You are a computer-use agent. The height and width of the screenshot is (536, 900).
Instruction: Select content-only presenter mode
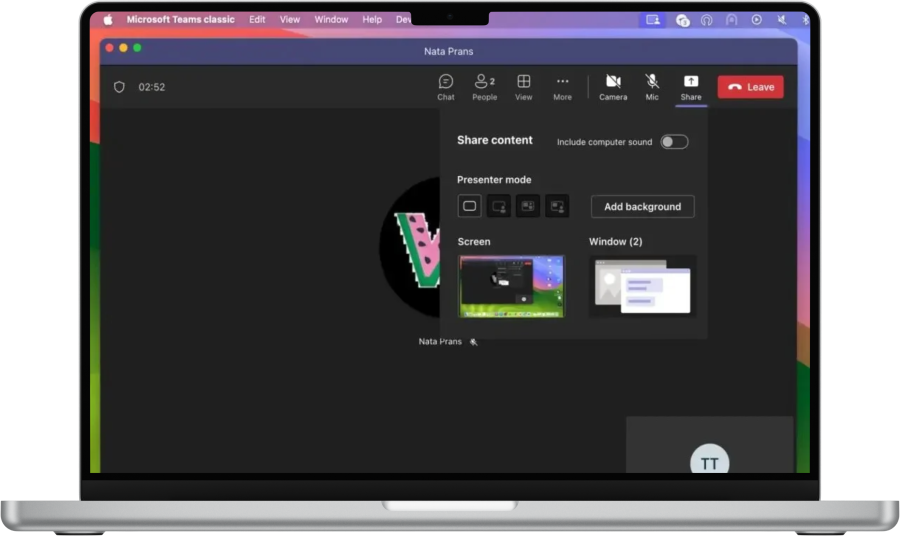pos(470,206)
